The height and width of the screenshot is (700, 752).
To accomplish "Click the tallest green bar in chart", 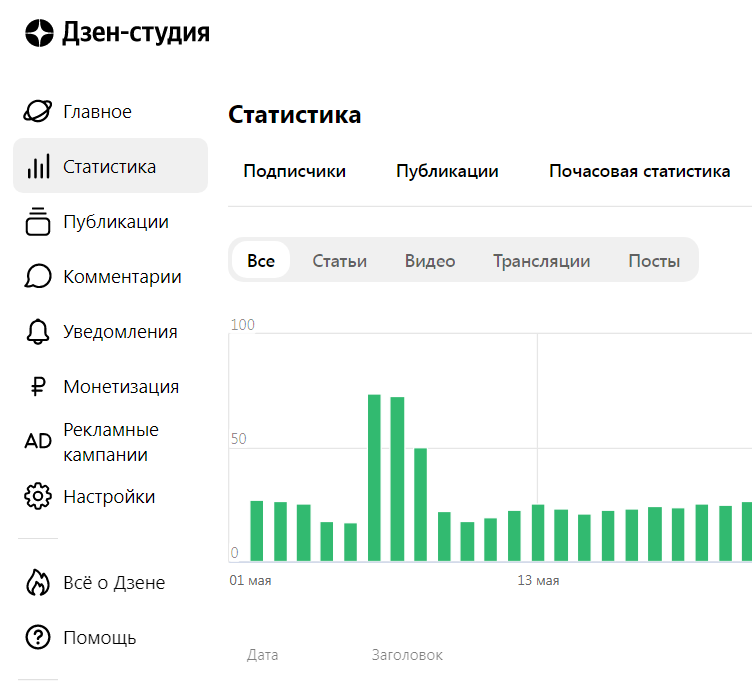I will coord(374,478).
